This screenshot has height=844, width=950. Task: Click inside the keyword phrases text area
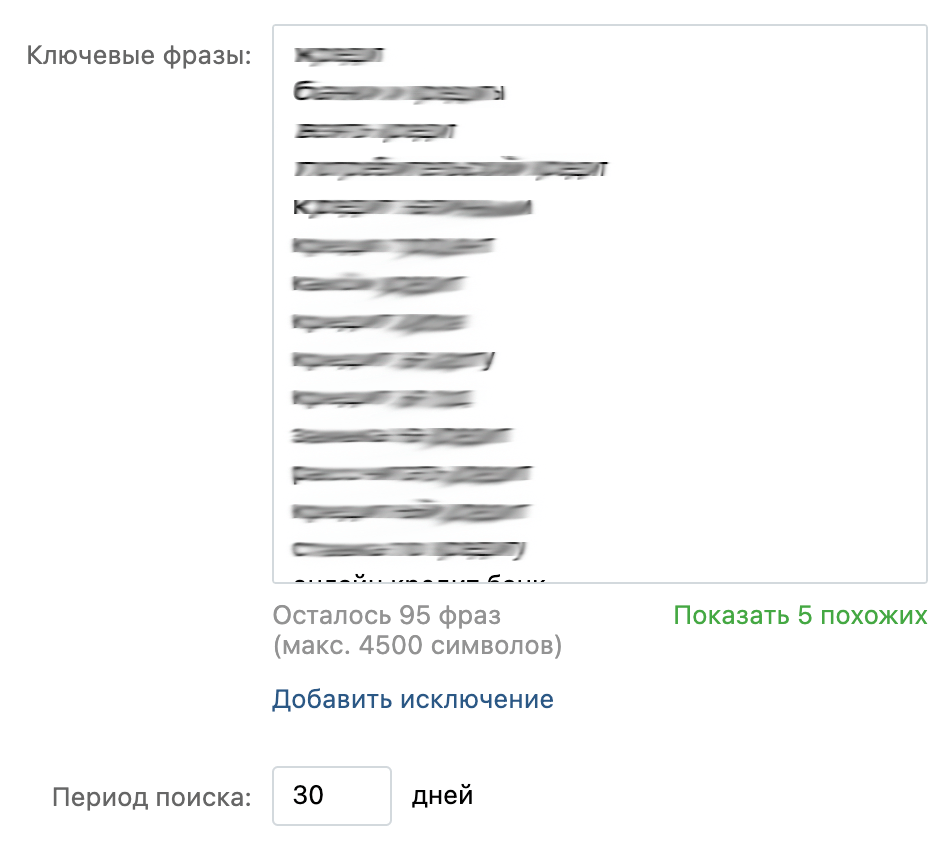[x=600, y=300]
